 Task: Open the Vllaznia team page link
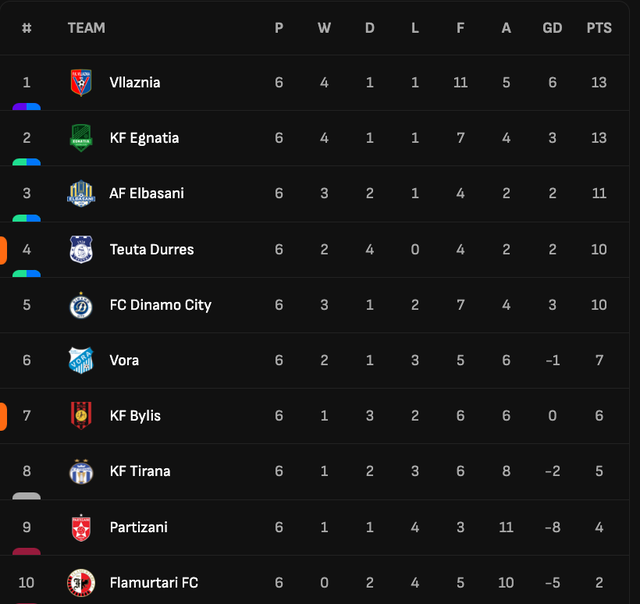click(x=134, y=82)
